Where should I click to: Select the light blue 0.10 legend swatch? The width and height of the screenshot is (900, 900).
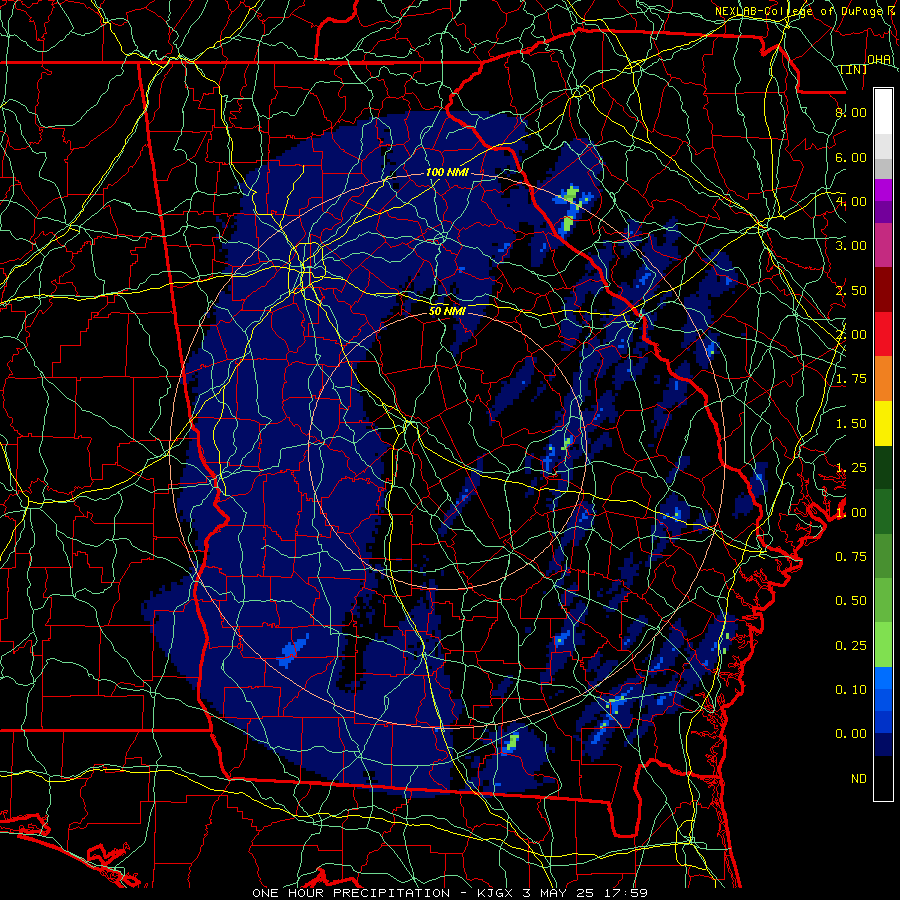pos(883,678)
